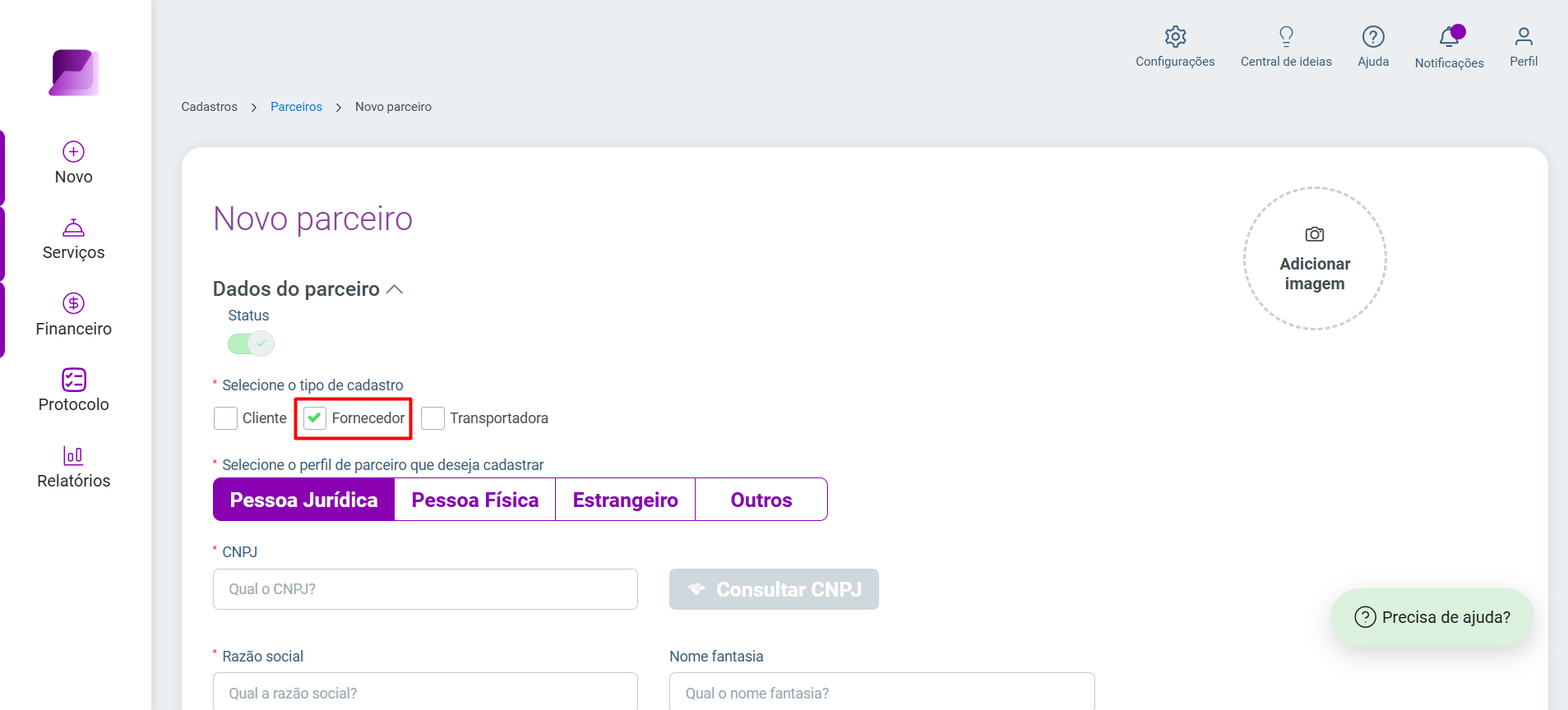Check the Cliente checkbox
The width and height of the screenshot is (1568, 710).
pos(225,418)
